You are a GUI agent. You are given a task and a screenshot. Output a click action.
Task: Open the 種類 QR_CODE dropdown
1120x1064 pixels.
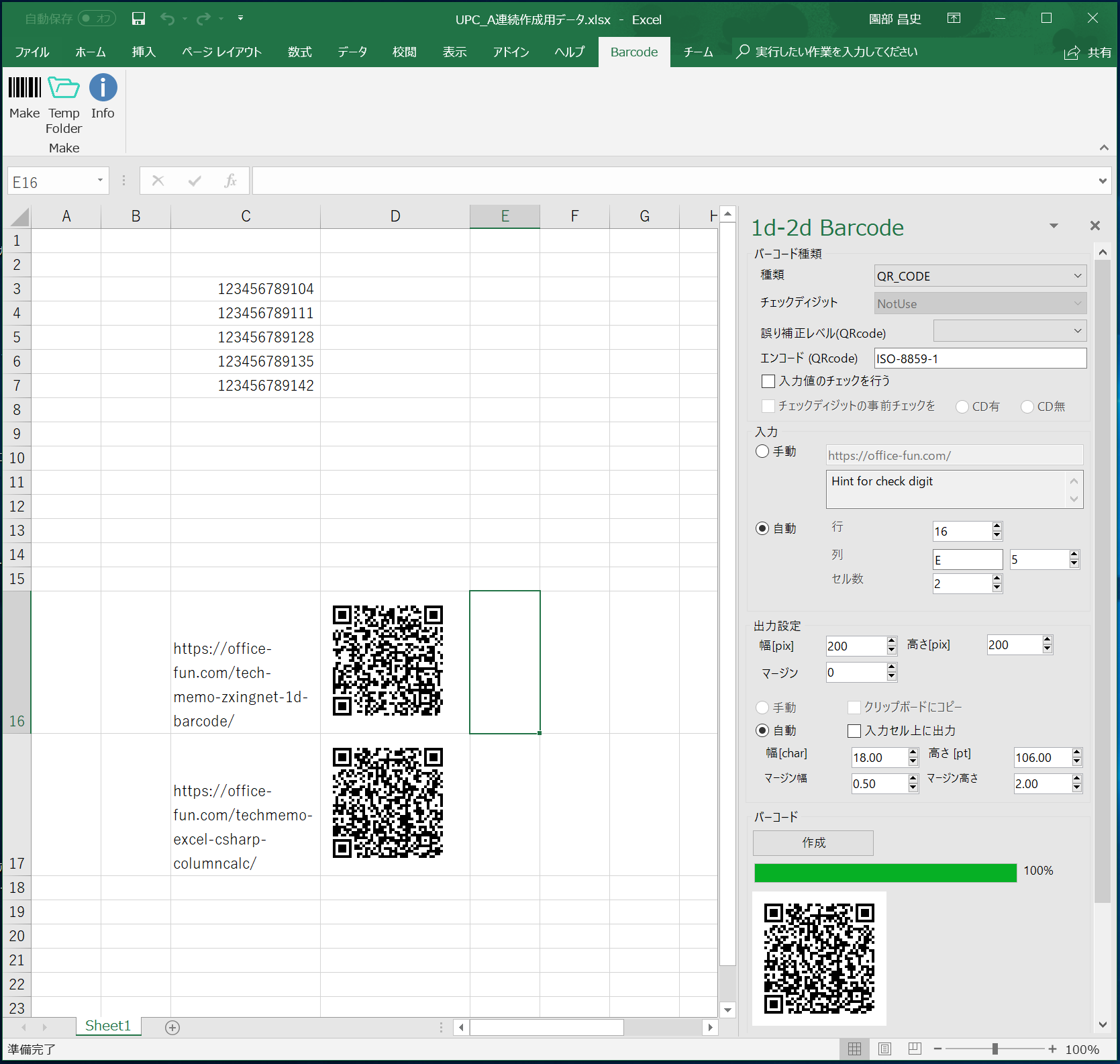pos(980,276)
